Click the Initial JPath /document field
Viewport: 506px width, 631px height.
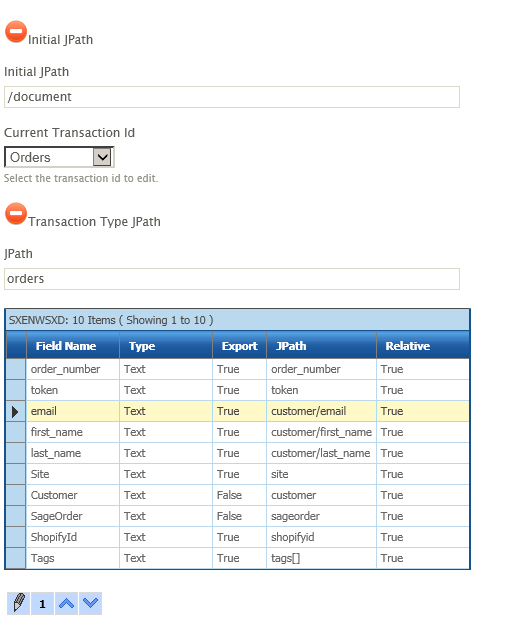232,97
